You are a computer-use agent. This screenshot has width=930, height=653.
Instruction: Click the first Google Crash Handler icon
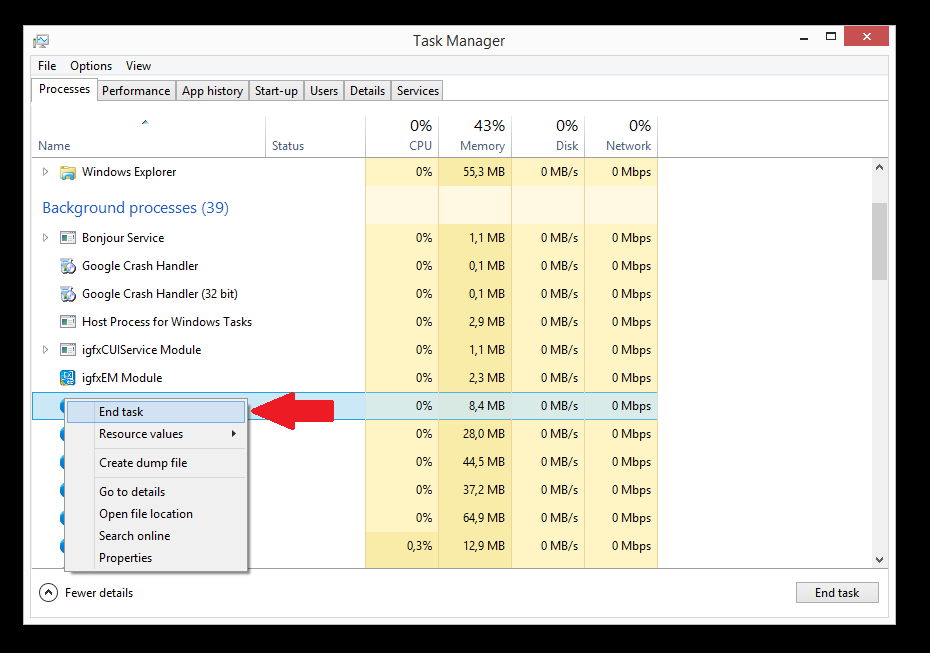pos(68,266)
